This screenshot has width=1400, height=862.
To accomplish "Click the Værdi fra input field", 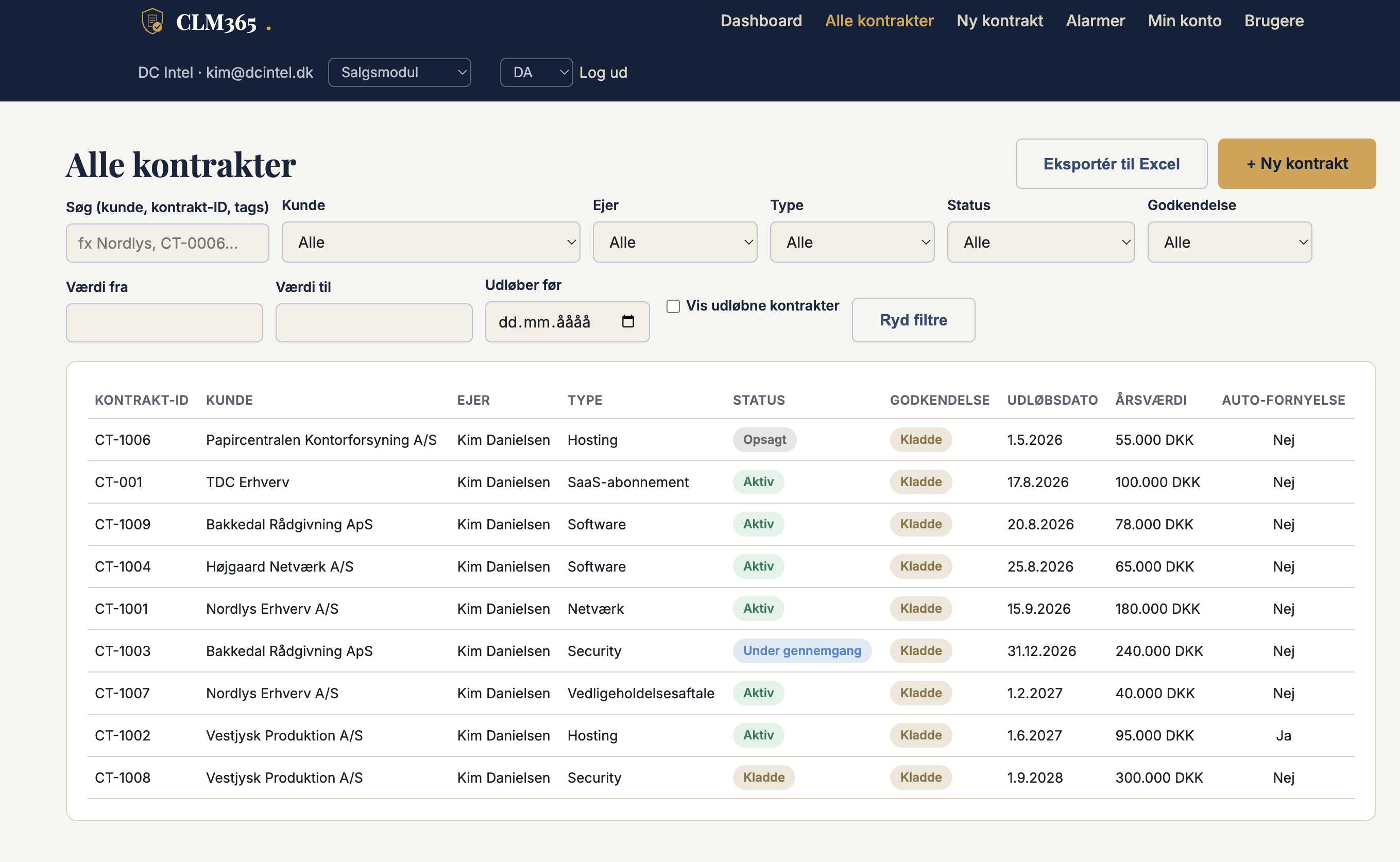I will [164, 323].
